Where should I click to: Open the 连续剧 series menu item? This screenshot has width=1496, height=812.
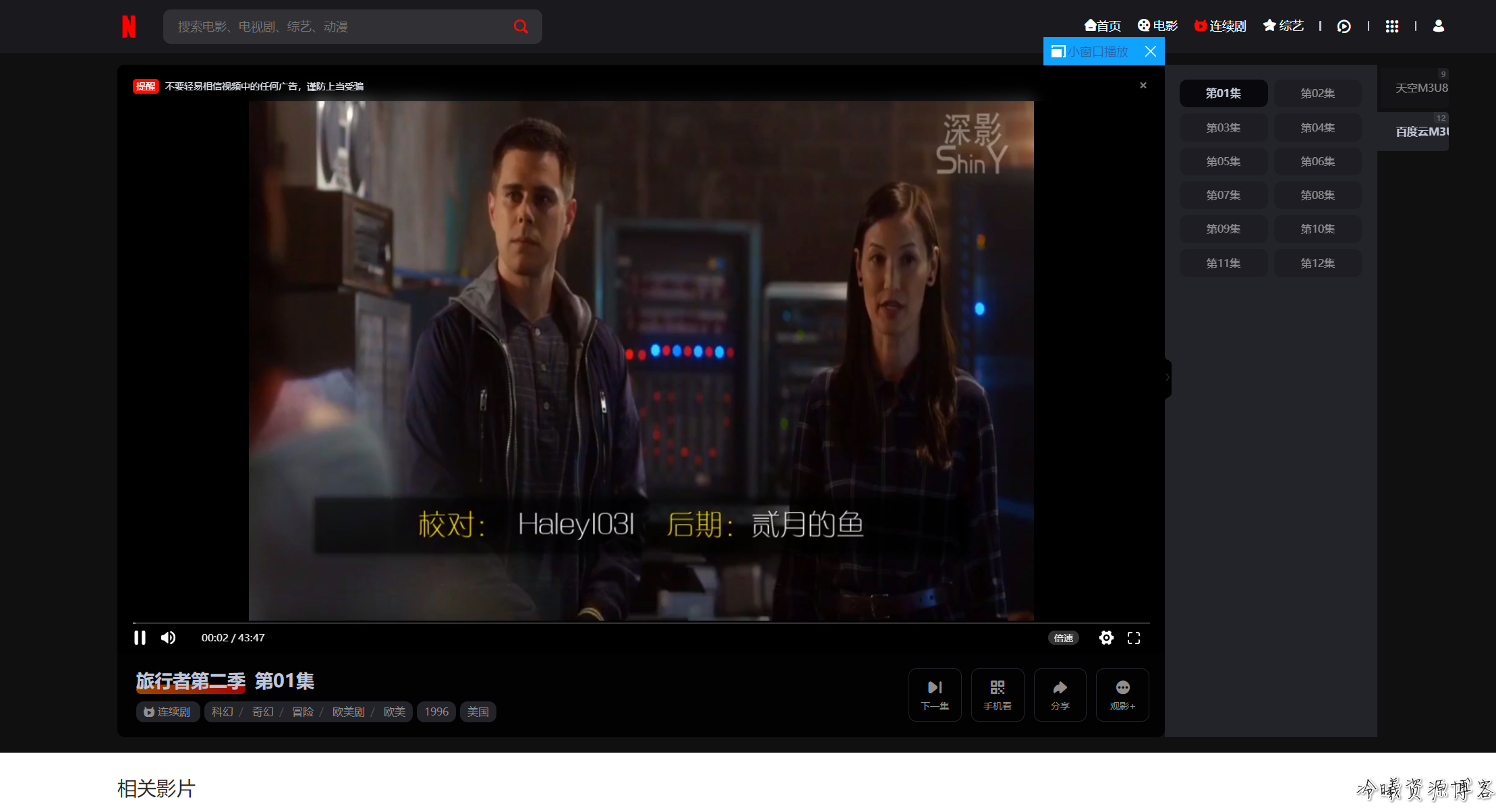coord(1220,26)
